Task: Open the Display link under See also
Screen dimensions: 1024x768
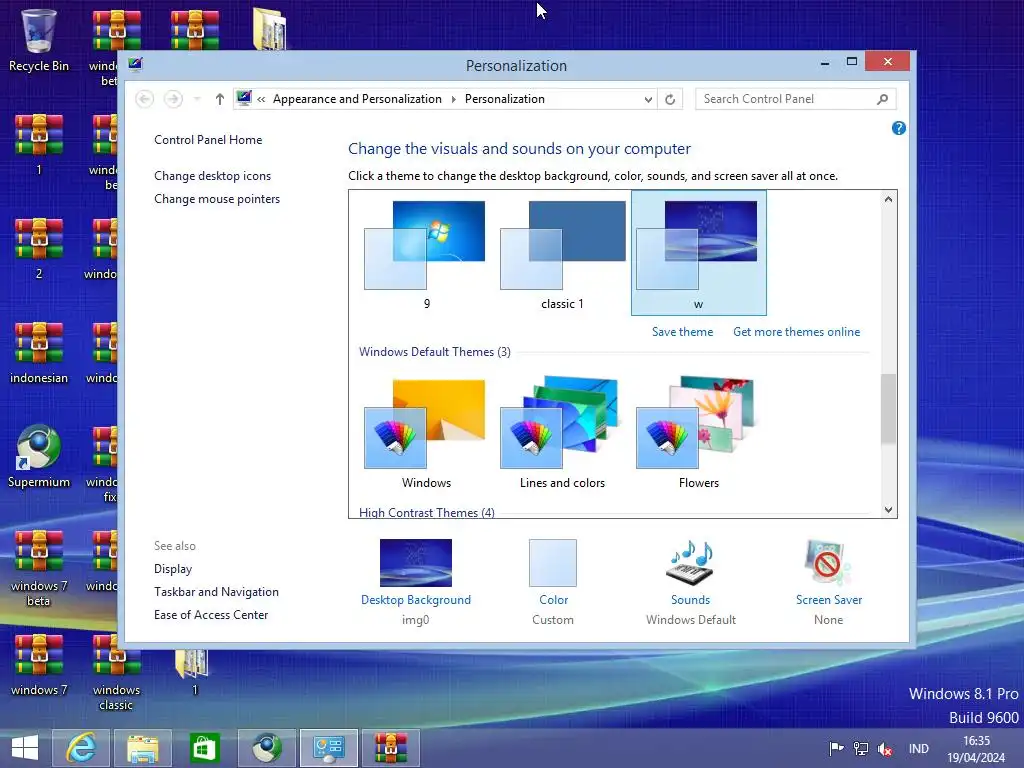Action: pyautogui.click(x=173, y=569)
